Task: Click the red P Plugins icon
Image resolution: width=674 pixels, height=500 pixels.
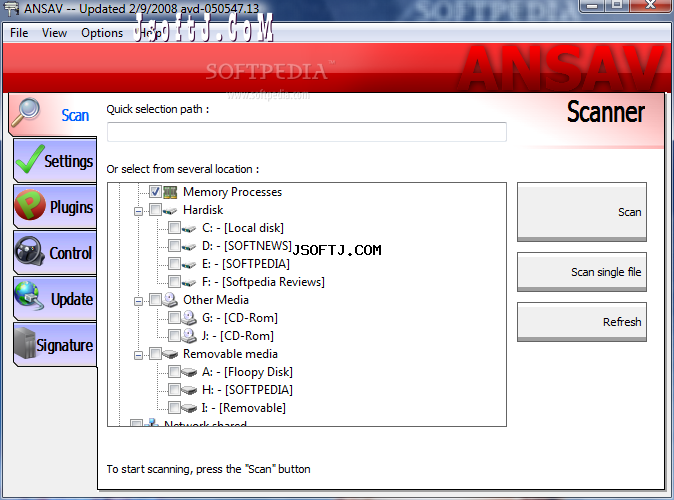Action: click(30, 205)
